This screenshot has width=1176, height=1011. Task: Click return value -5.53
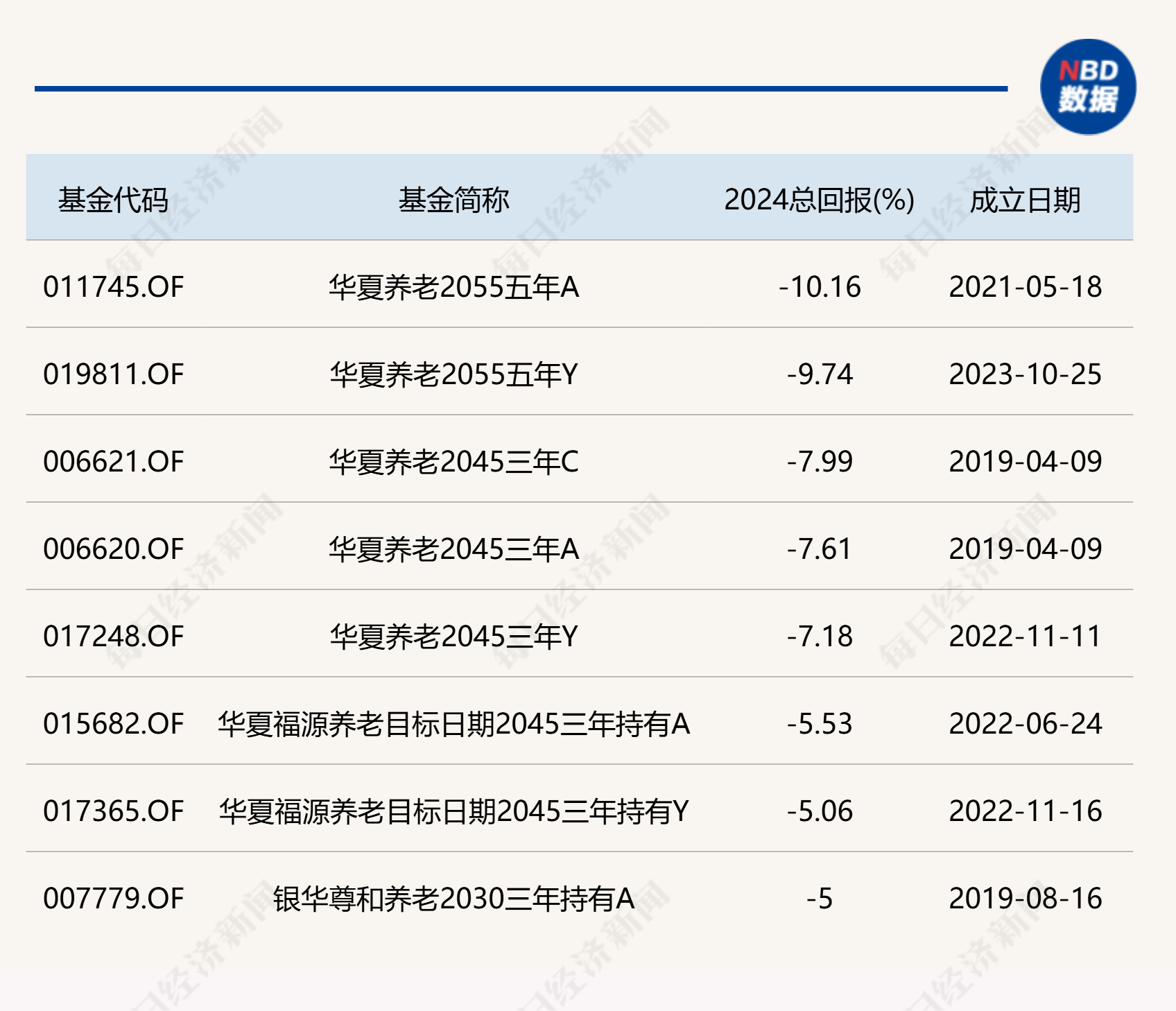click(x=820, y=724)
